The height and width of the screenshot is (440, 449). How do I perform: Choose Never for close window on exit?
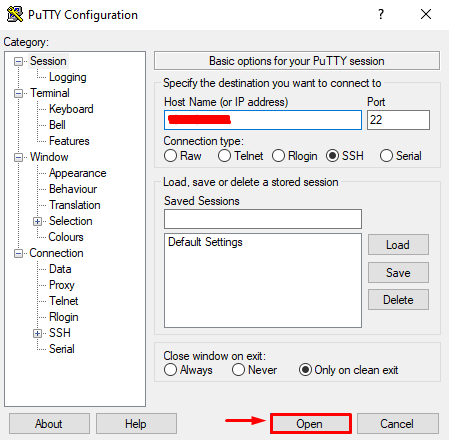[238, 370]
